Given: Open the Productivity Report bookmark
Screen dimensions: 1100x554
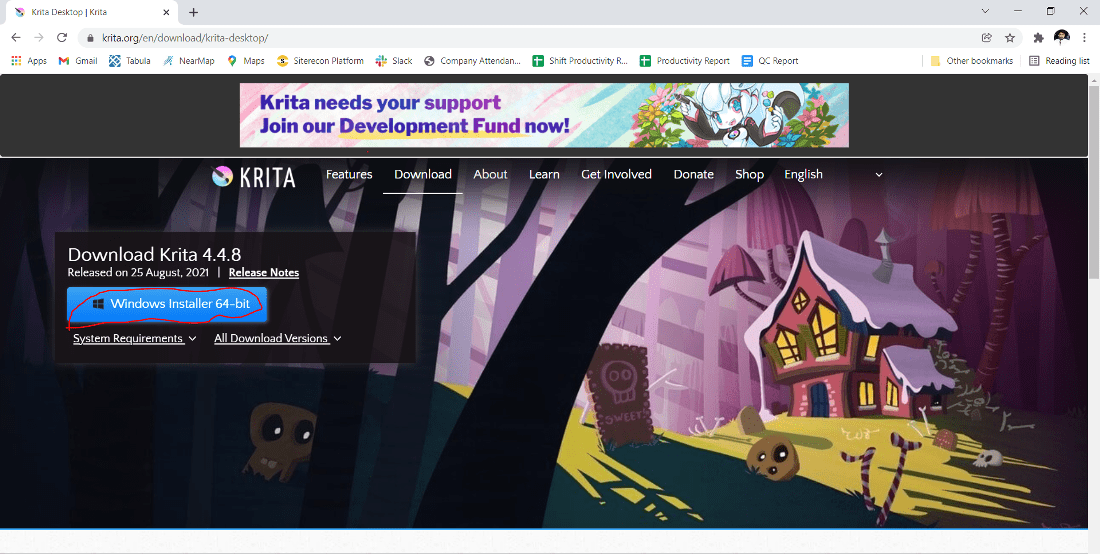Looking at the screenshot, I should coord(685,61).
